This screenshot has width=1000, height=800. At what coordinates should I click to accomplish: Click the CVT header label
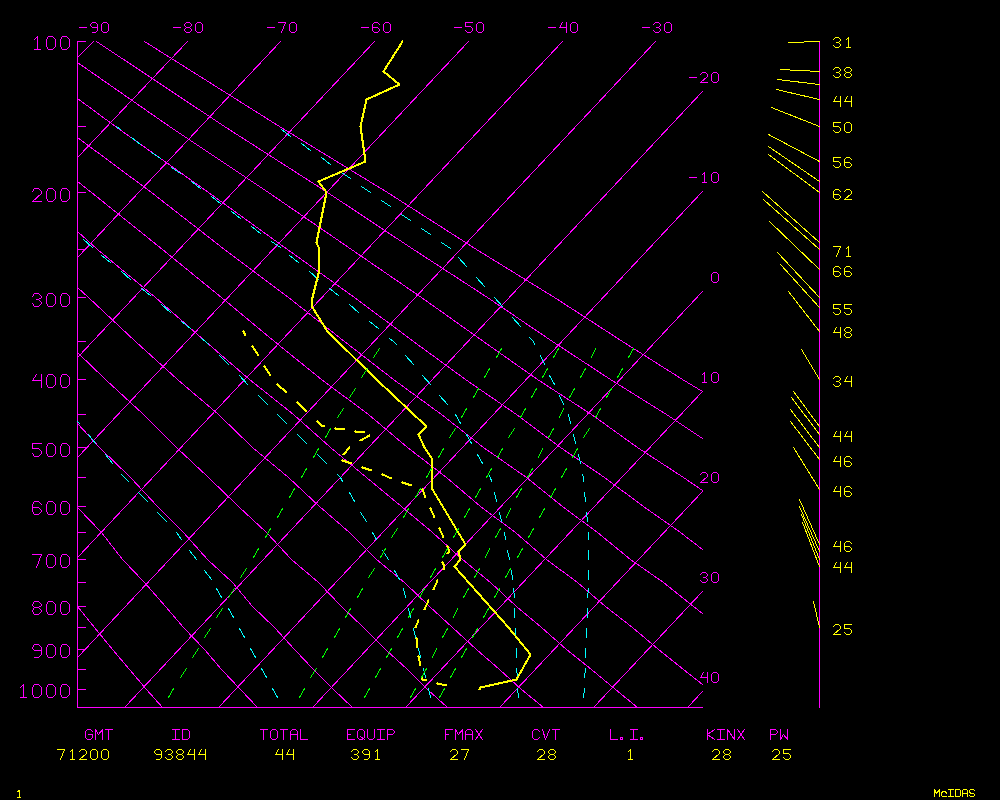546,735
